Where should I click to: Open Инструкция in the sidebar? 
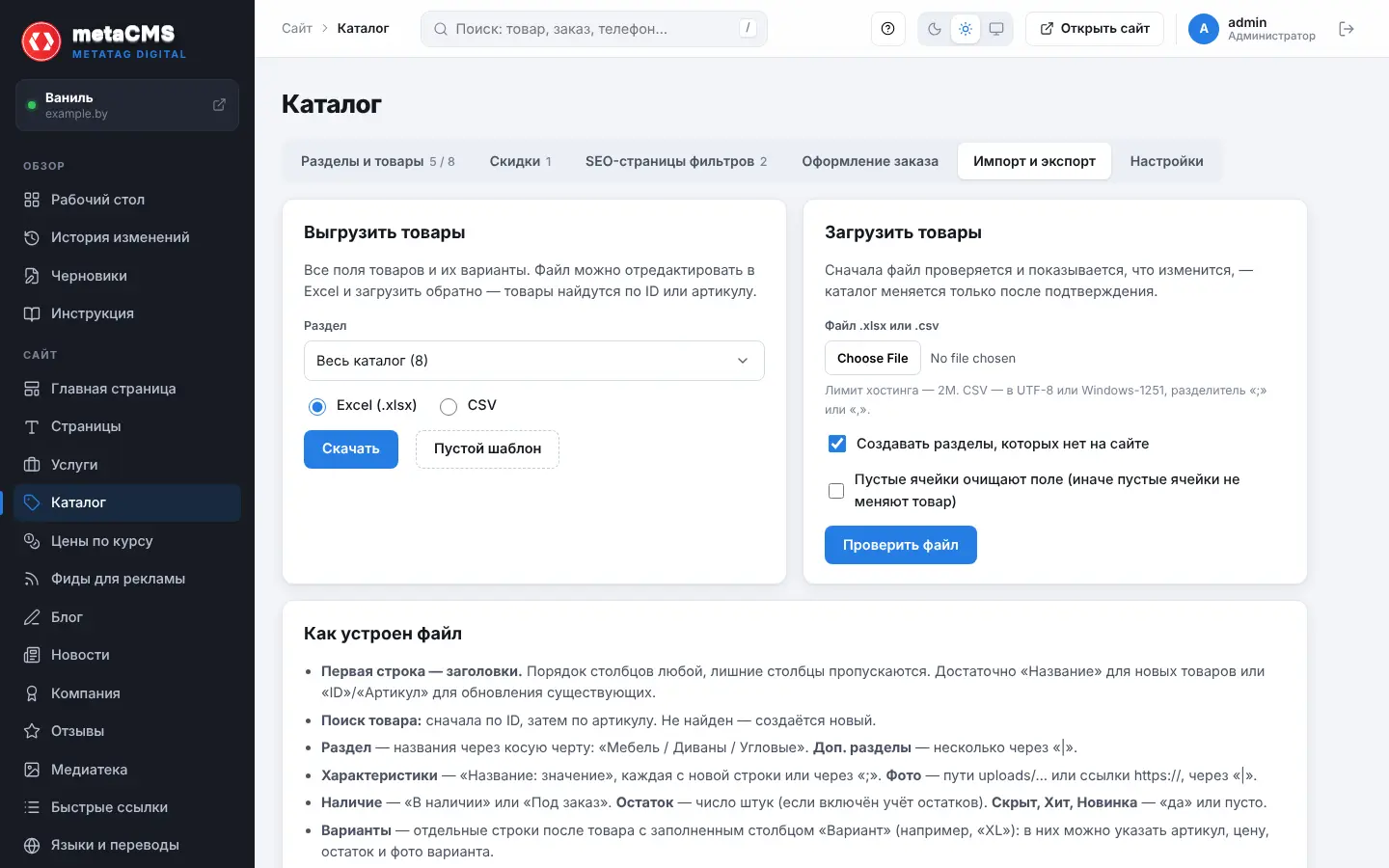[x=127, y=313]
